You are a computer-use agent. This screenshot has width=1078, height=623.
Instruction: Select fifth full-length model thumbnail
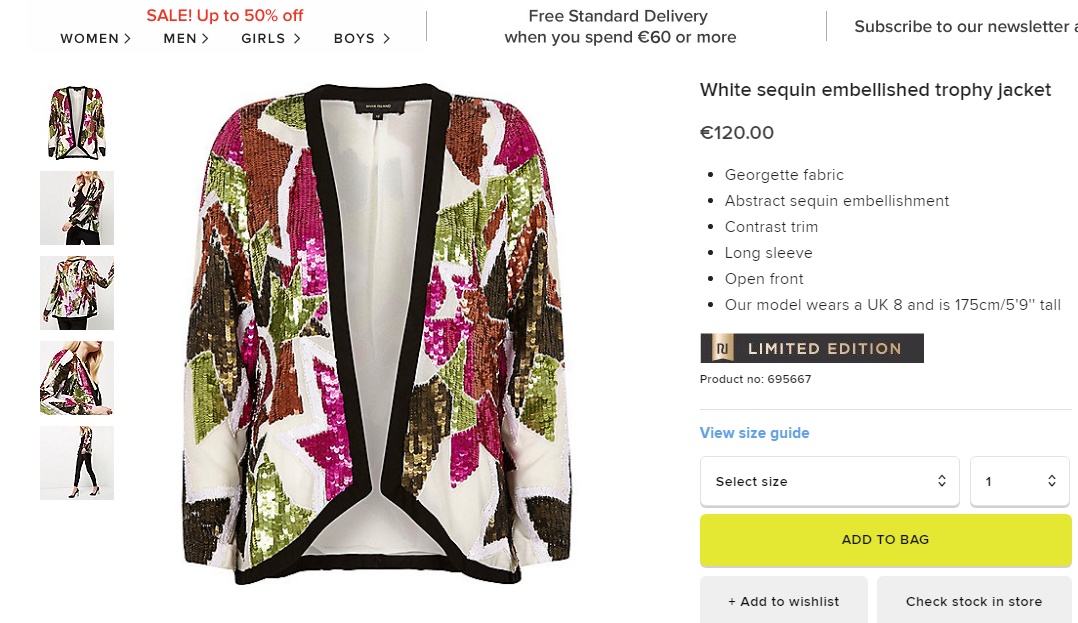point(77,463)
